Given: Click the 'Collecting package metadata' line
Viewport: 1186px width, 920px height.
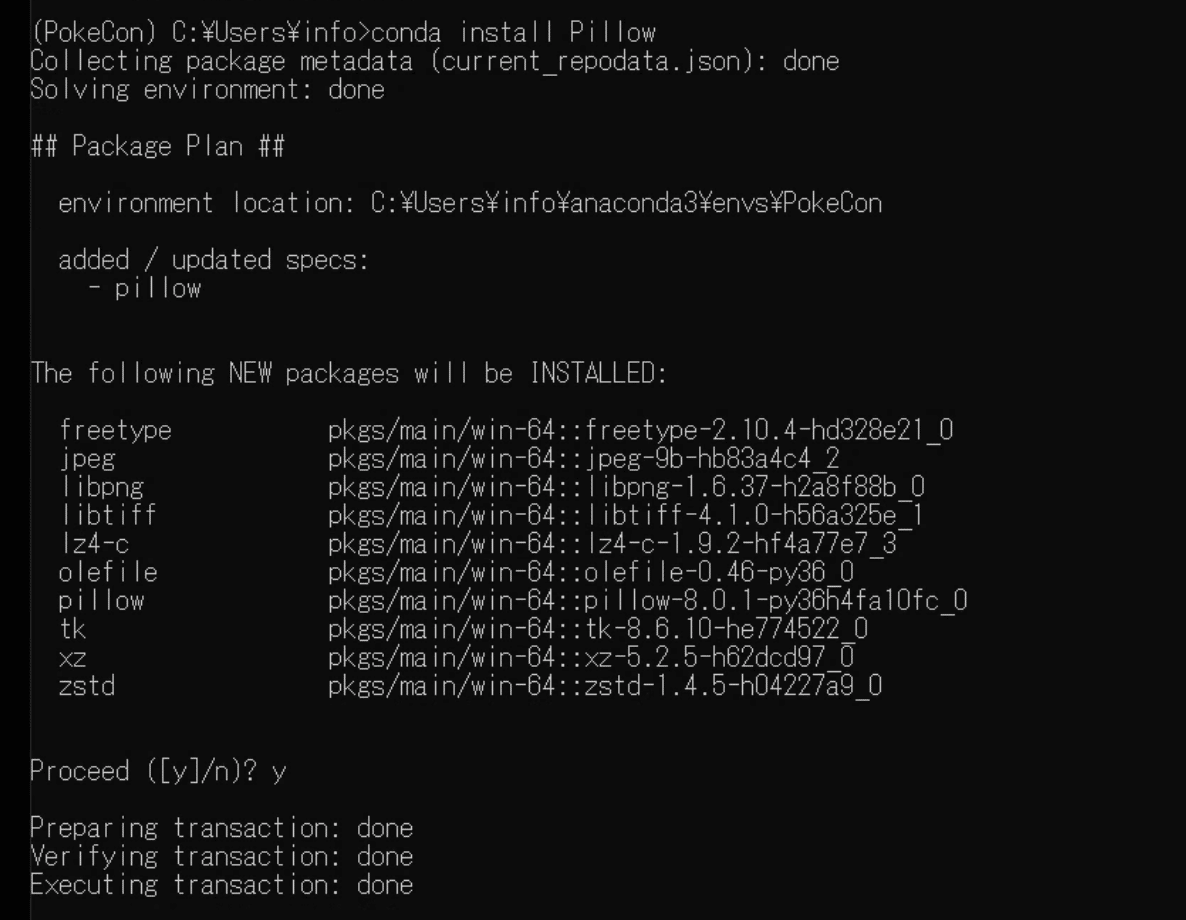Looking at the screenshot, I should (x=435, y=61).
